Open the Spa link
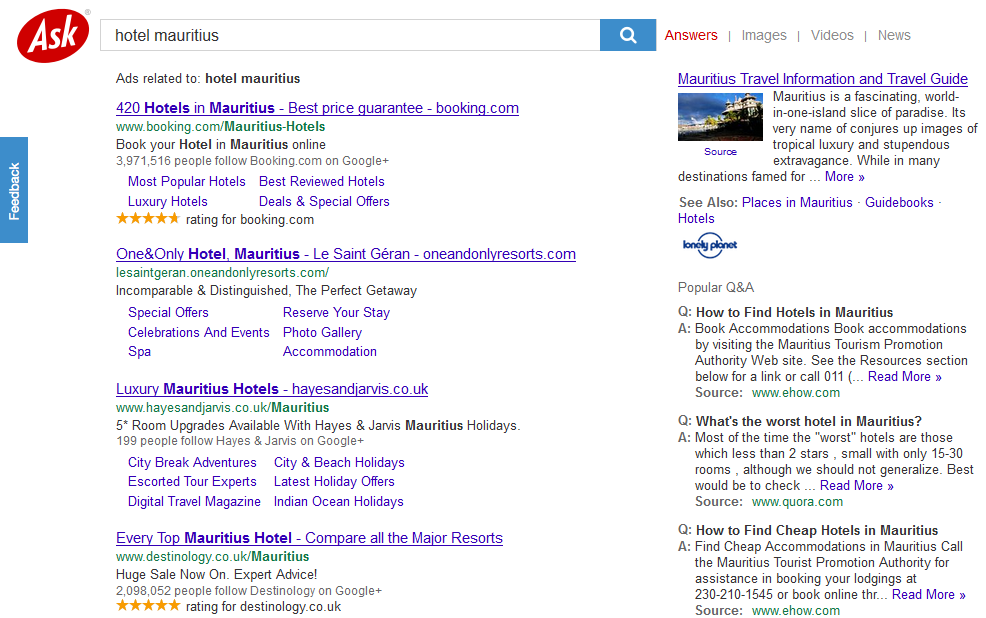This screenshot has width=986, height=618. (x=140, y=352)
